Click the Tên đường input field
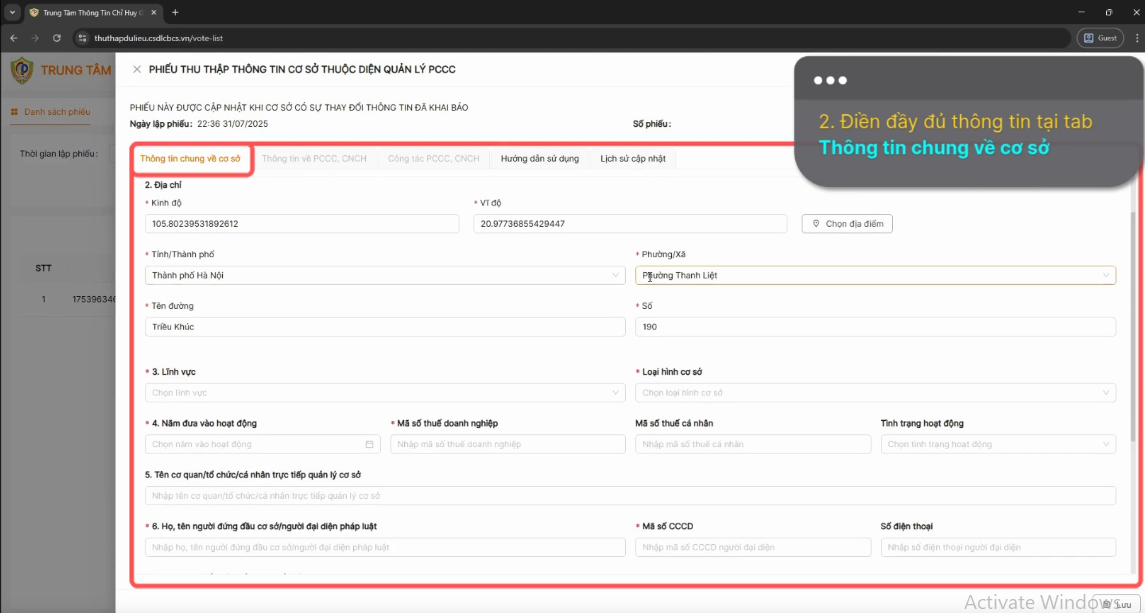Screen dimensions: 1145x613 tap(386, 327)
